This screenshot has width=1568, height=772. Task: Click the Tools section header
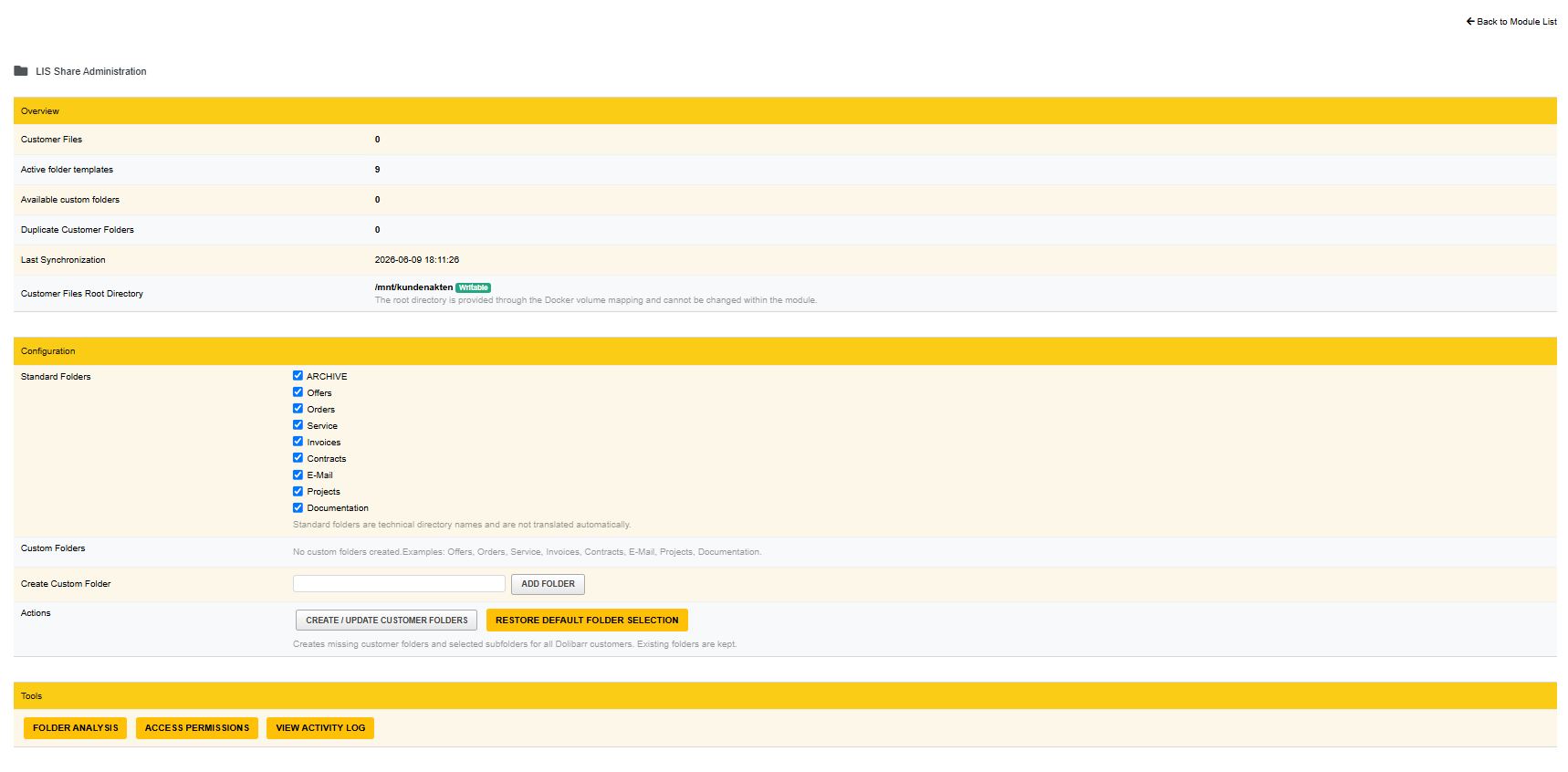pos(785,696)
